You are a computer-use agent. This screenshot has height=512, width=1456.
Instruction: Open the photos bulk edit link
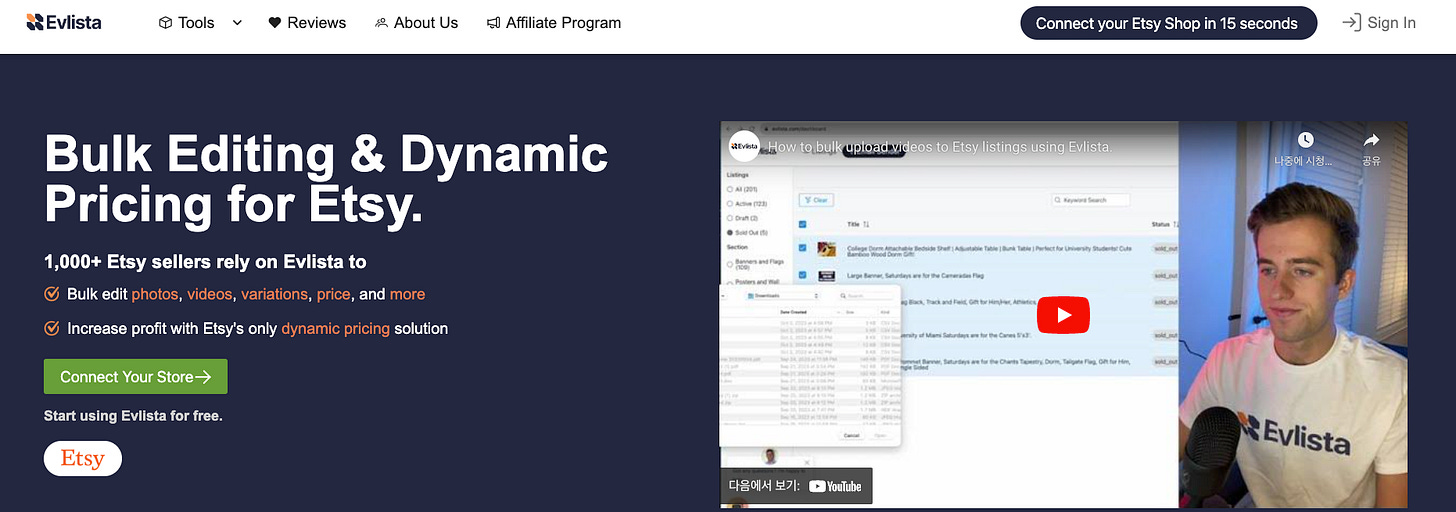(x=155, y=294)
